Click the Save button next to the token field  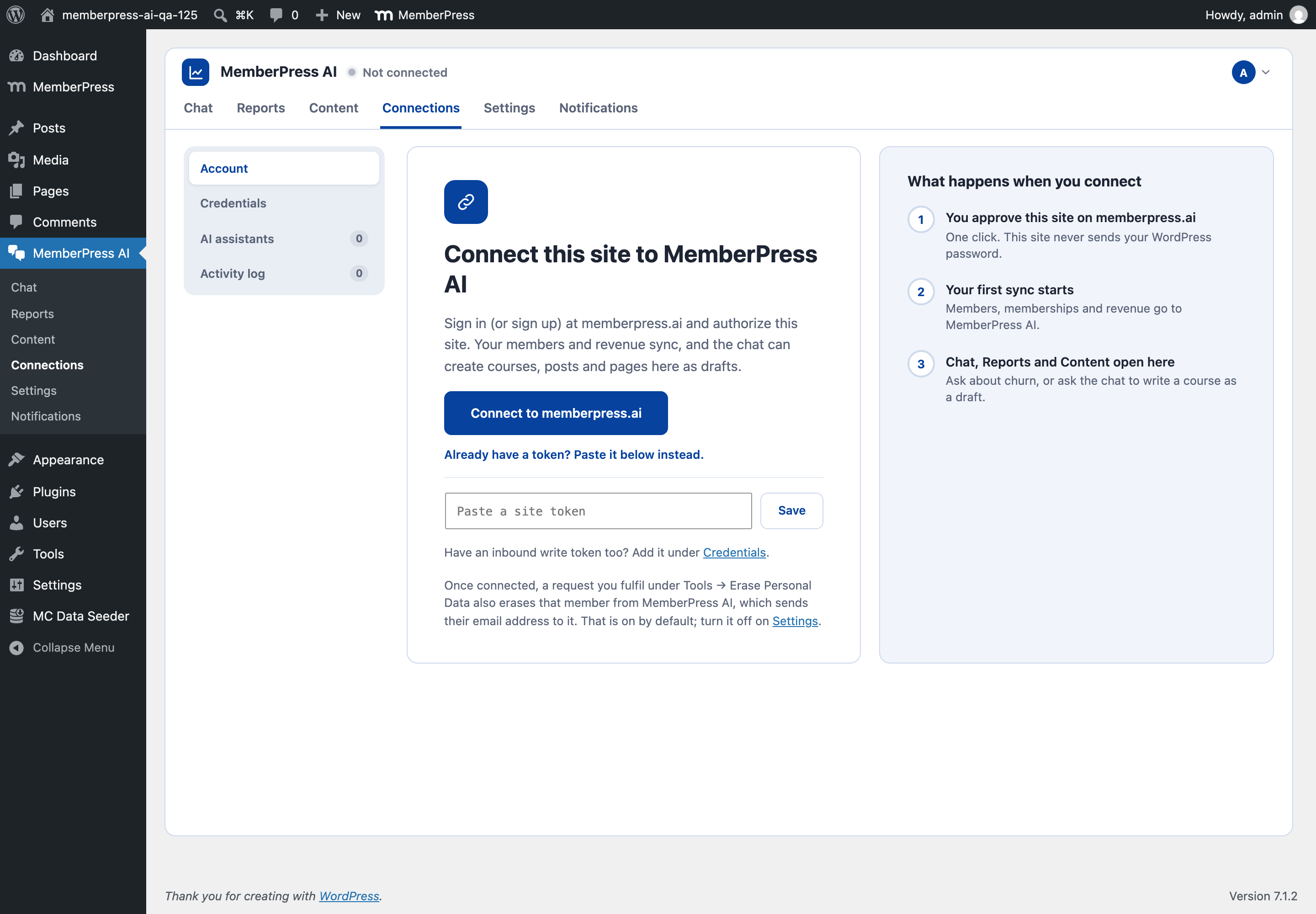tap(791, 510)
